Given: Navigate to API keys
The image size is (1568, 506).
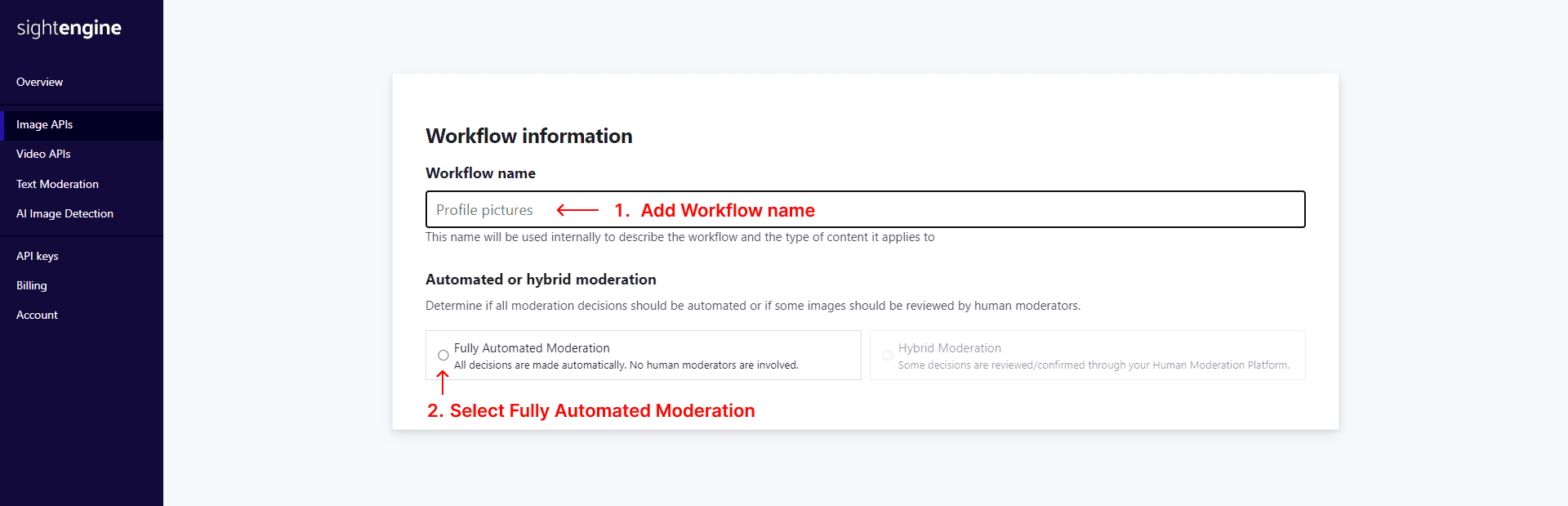Looking at the screenshot, I should 37,256.
